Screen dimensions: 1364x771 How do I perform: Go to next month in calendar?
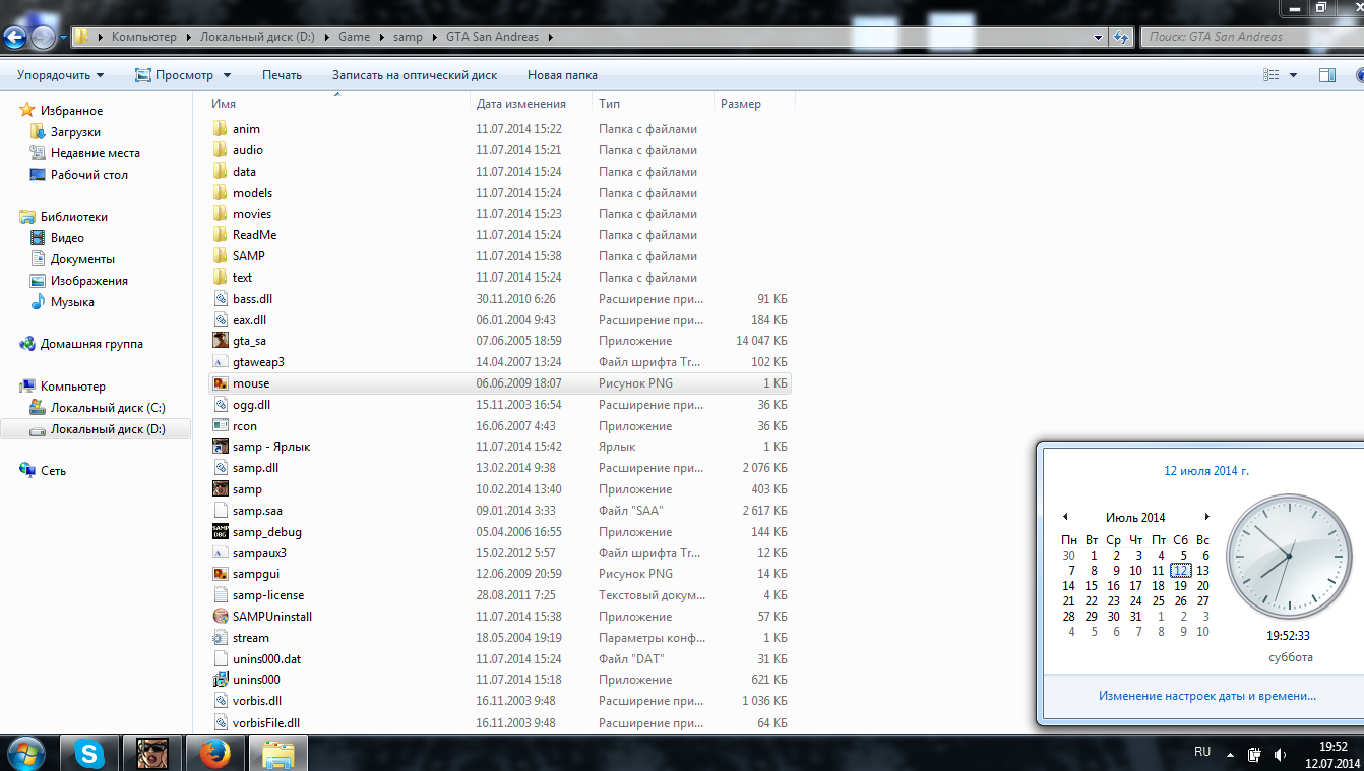1207,517
